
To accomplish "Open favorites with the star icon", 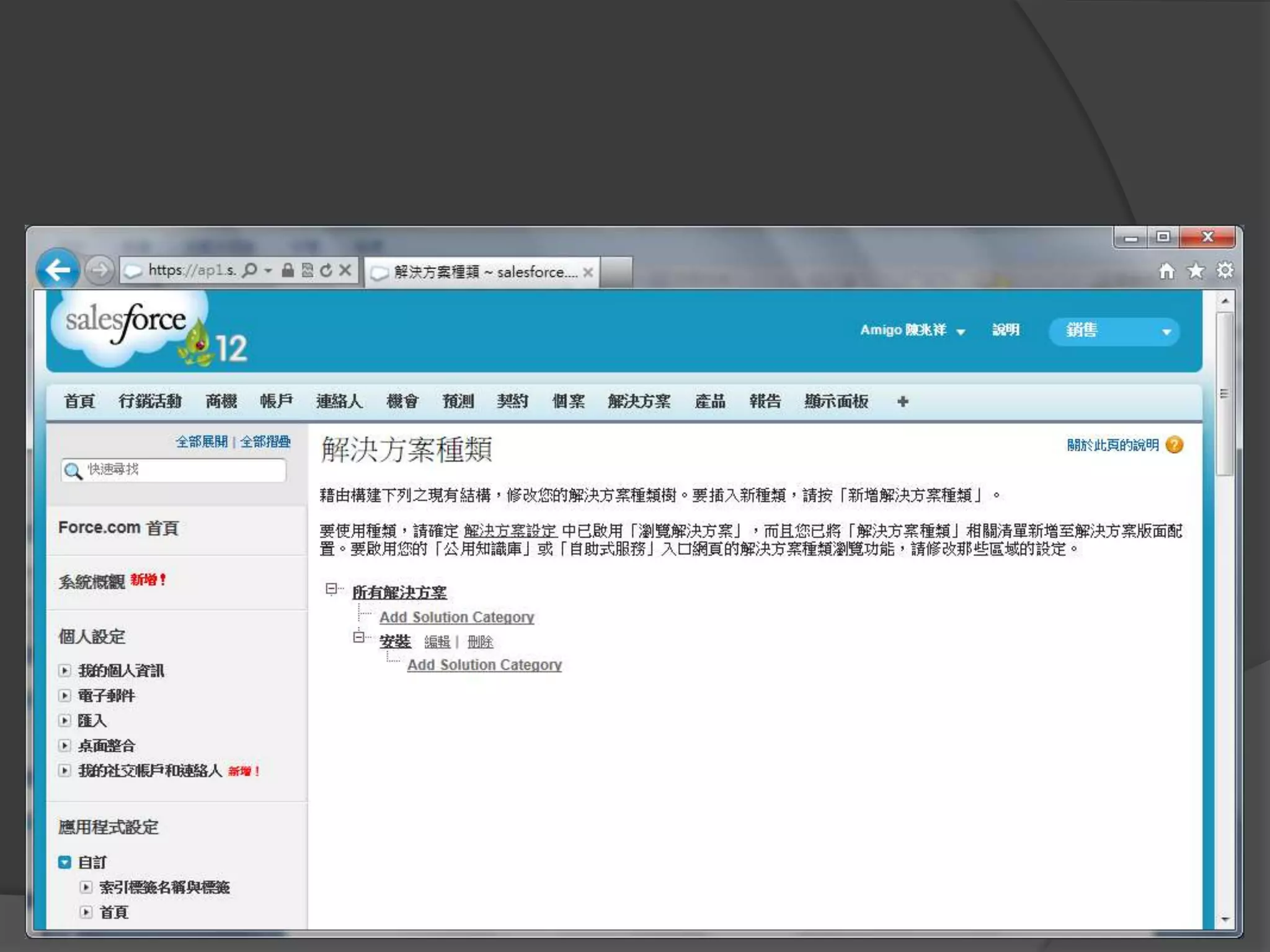I will tap(1196, 271).
